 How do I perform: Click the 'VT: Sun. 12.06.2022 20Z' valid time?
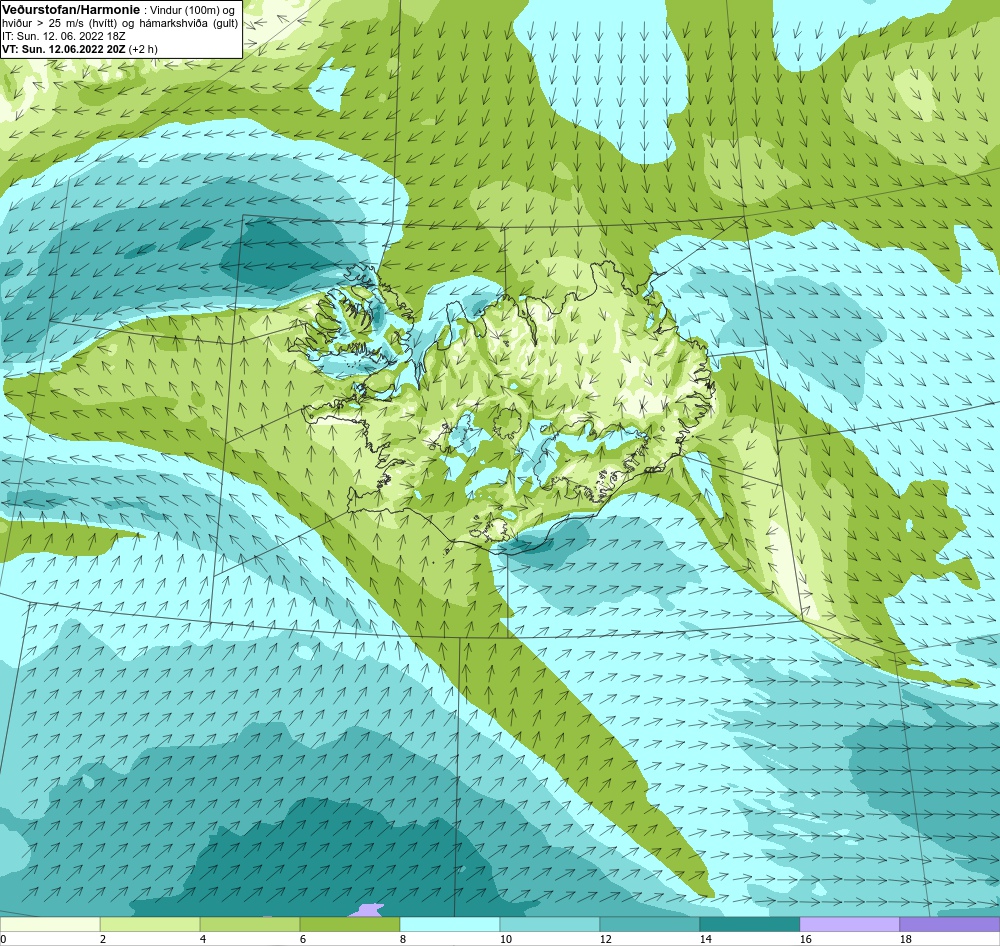coord(63,49)
